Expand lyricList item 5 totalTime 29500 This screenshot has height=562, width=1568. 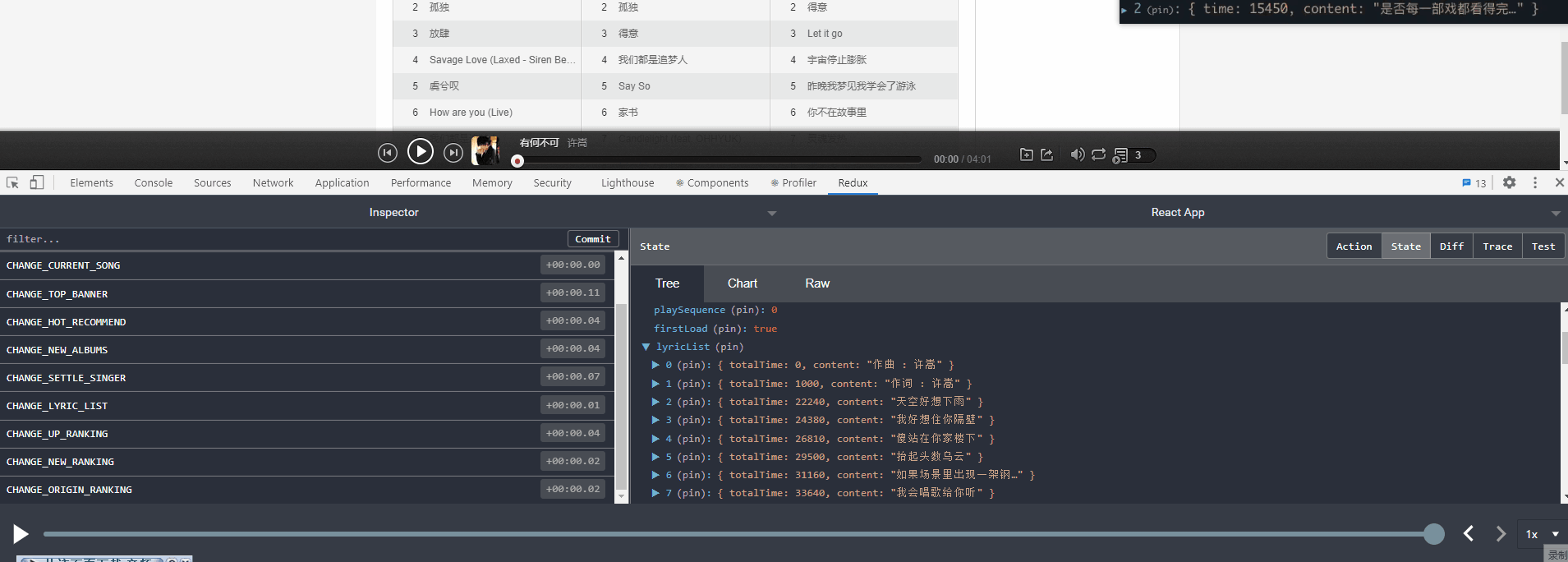(x=655, y=457)
